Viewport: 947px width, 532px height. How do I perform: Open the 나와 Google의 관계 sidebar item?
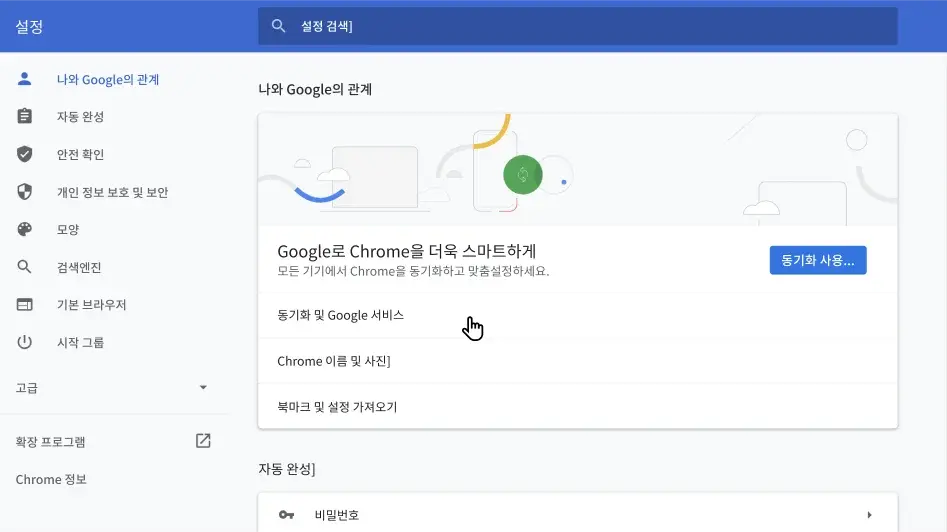point(108,79)
